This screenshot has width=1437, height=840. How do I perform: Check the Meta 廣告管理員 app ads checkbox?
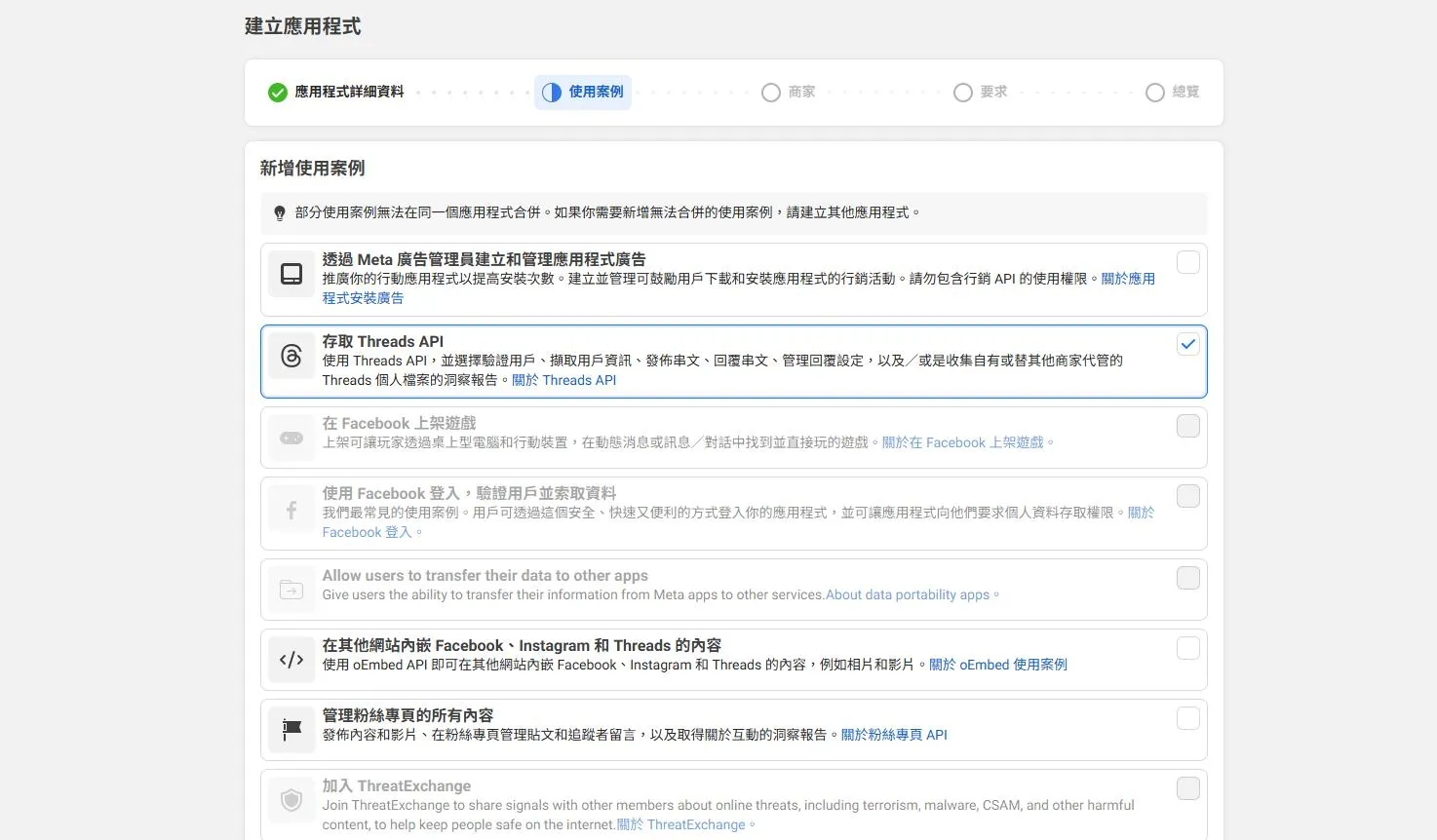point(1187,262)
